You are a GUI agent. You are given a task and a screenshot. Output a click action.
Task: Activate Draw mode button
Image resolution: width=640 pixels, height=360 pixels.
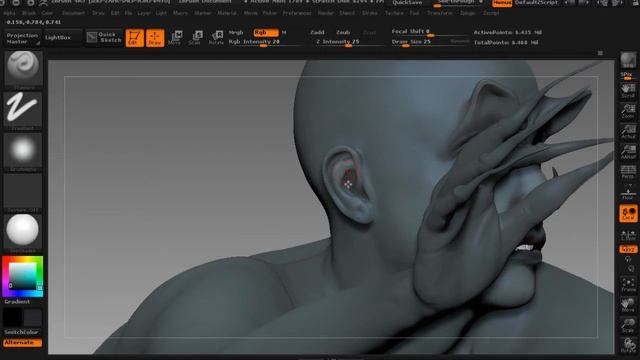point(155,38)
